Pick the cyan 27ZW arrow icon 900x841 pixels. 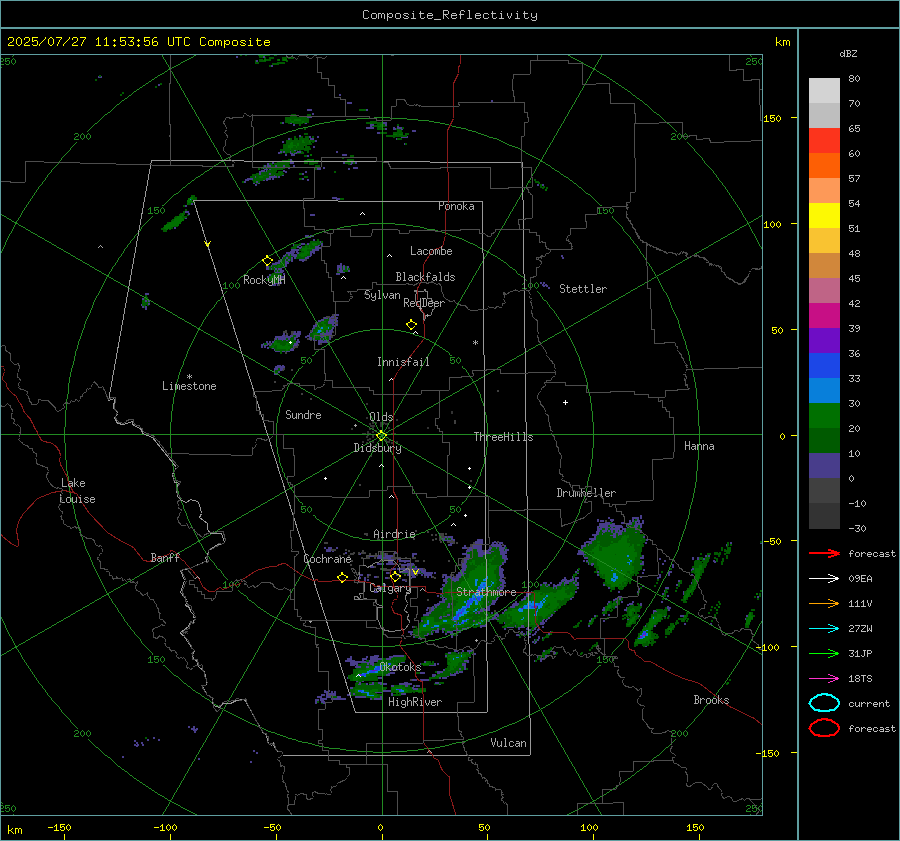point(824,629)
